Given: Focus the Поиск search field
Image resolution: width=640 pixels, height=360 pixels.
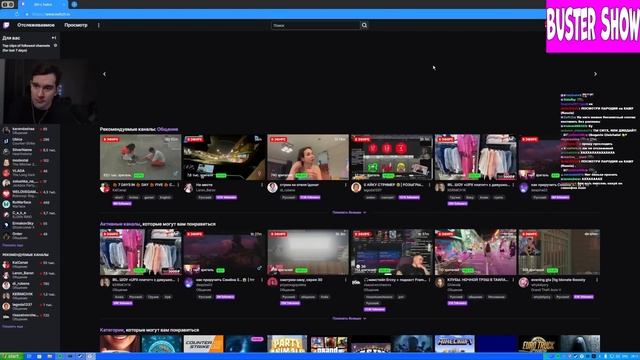Looking at the screenshot, I should (316, 25).
